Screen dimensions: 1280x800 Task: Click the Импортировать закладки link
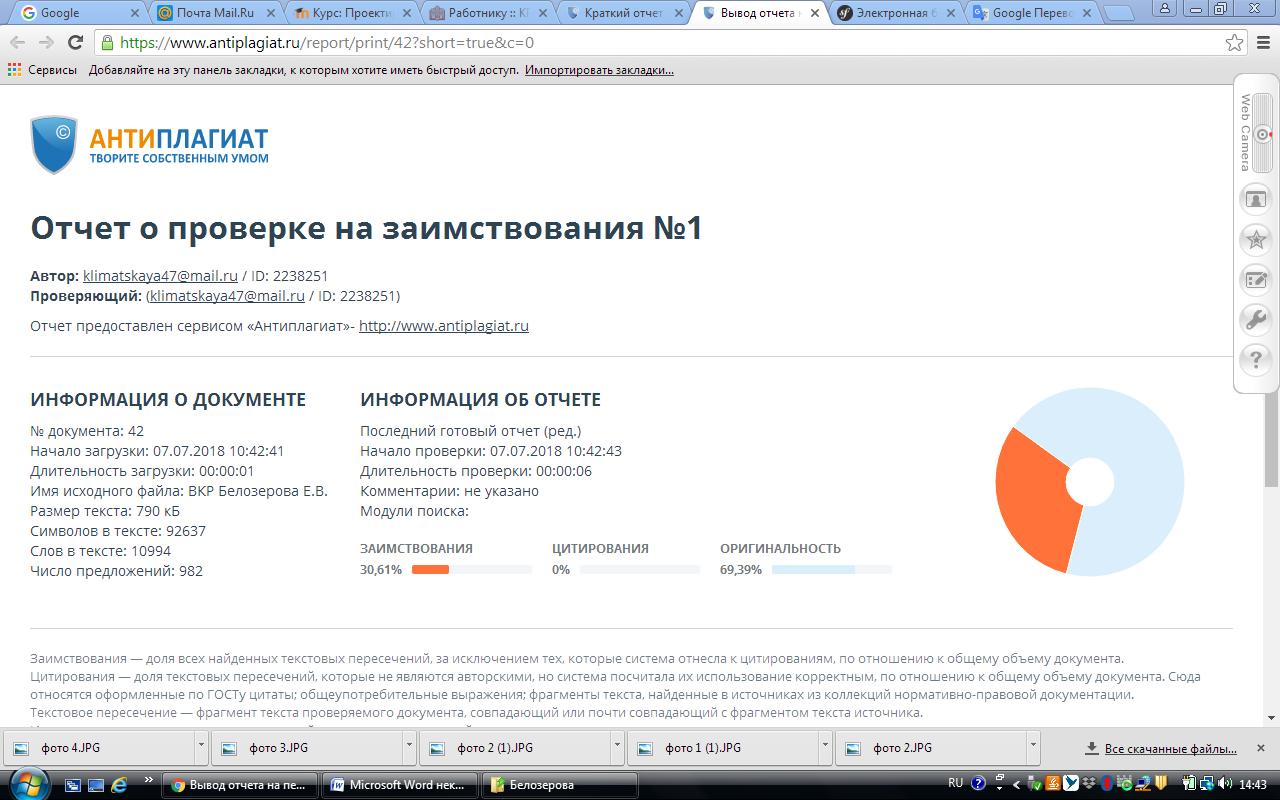pos(599,70)
